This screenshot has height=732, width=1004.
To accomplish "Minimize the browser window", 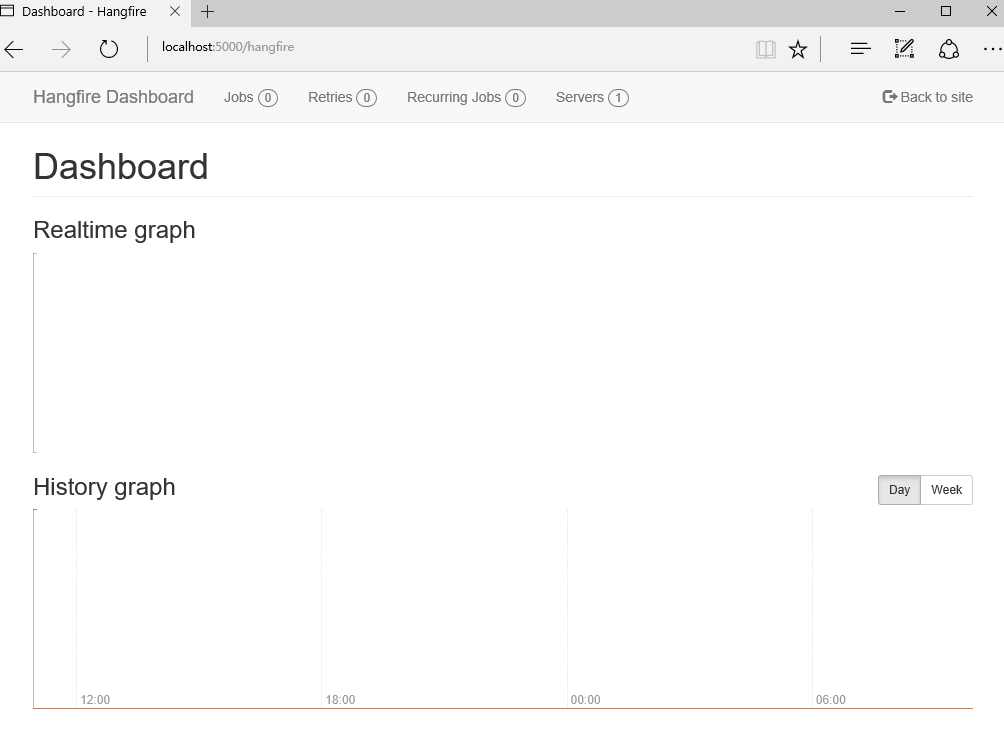I will point(900,12).
